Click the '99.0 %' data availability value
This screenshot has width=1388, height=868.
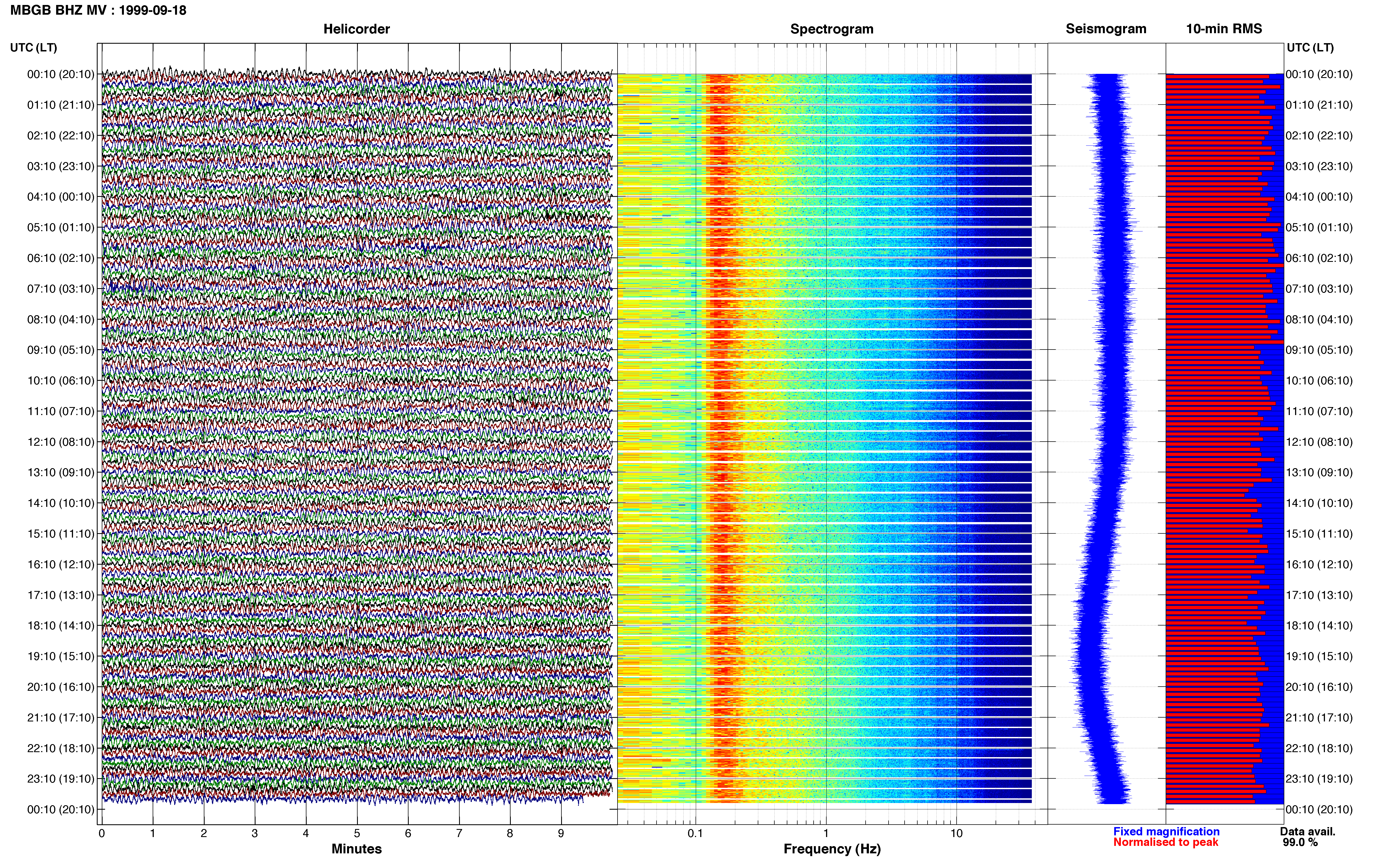pyautogui.click(x=1300, y=842)
